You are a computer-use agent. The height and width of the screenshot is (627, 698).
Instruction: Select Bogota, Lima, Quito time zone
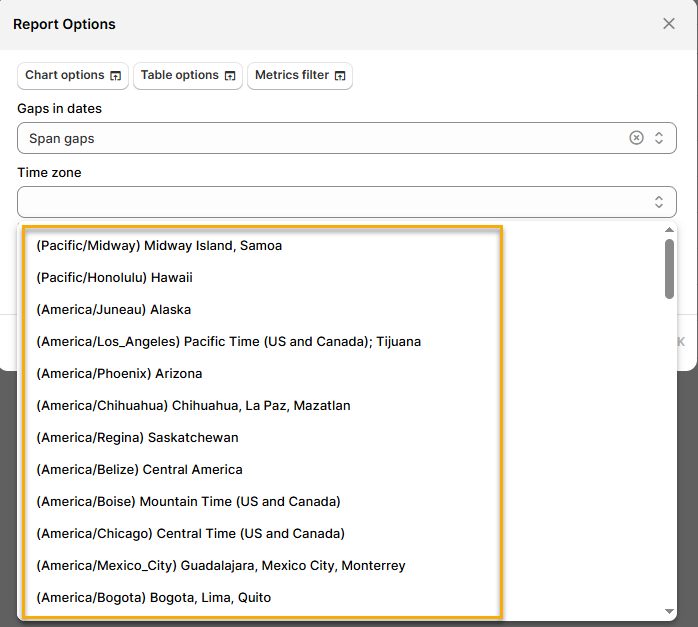[x=153, y=597]
